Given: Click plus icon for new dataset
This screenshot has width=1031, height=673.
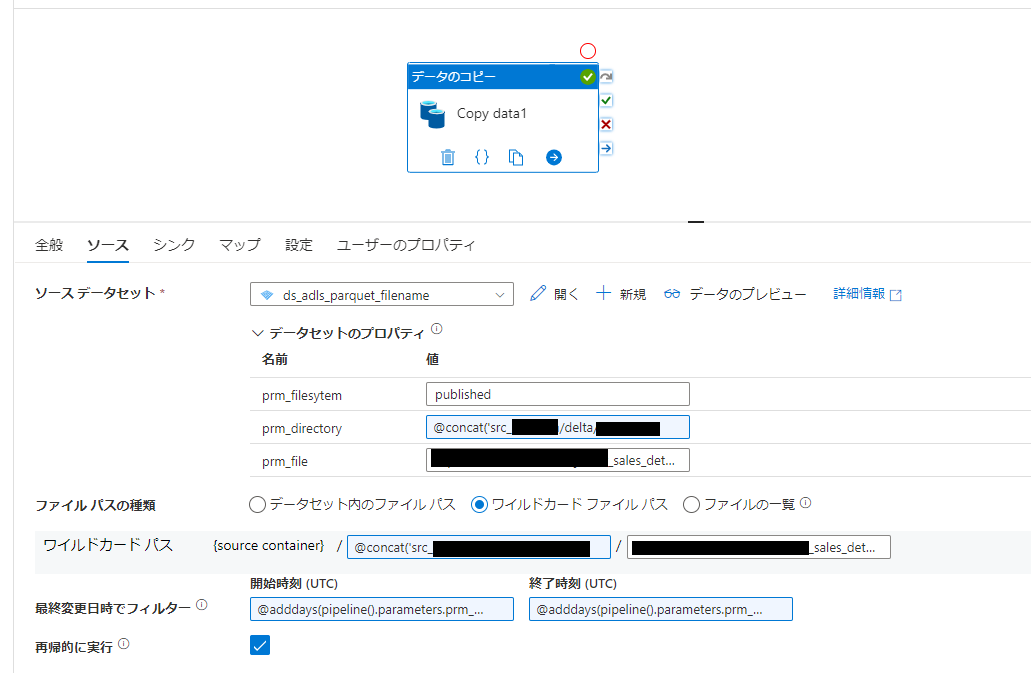Looking at the screenshot, I should tap(603, 293).
